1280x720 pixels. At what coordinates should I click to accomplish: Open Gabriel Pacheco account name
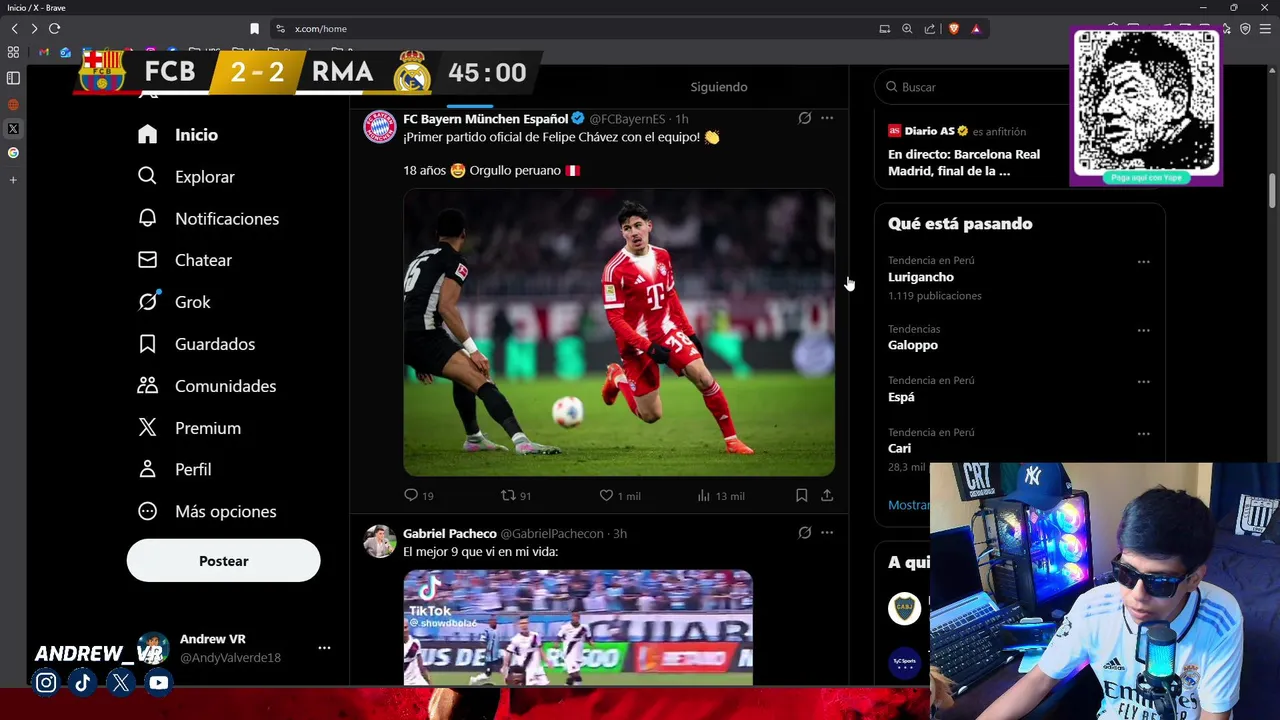coord(450,534)
